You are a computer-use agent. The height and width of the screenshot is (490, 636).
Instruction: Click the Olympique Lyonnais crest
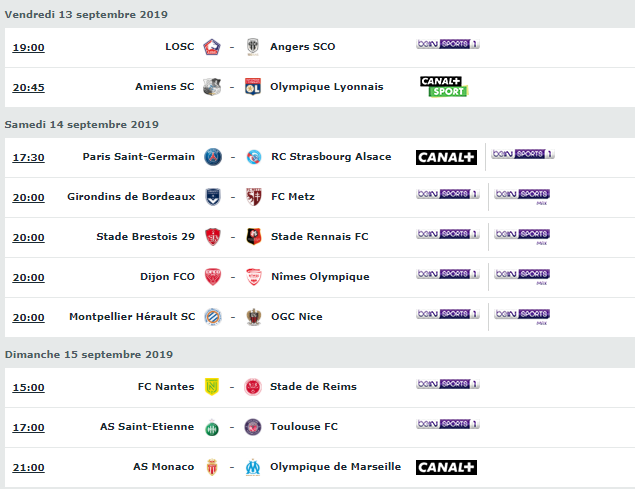(x=253, y=87)
